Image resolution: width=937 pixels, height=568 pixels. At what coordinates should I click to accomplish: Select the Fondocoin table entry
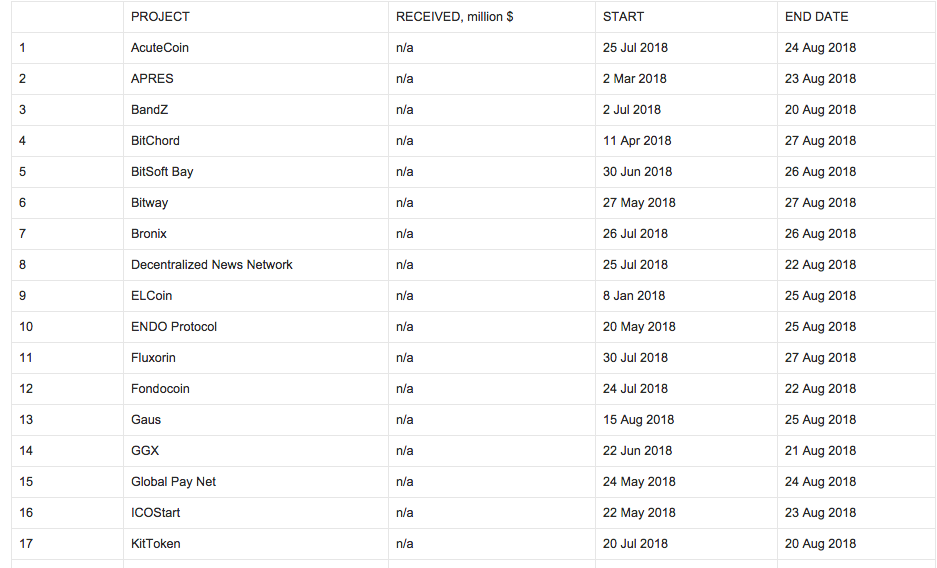click(160, 389)
